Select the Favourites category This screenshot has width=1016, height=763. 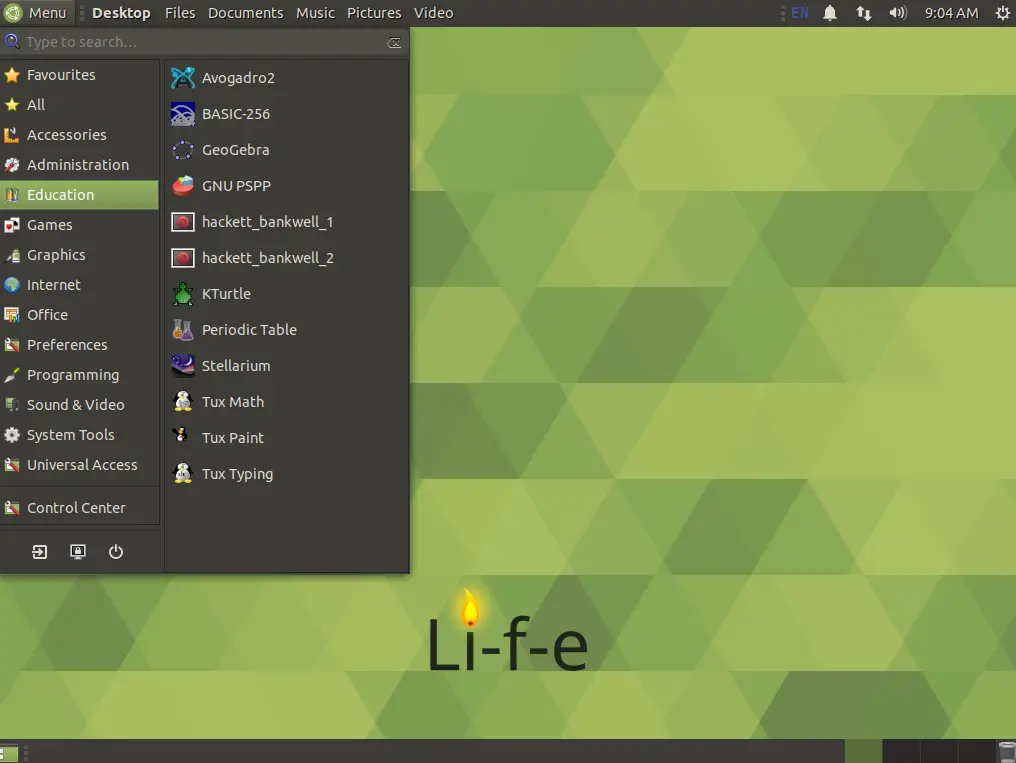coord(79,75)
